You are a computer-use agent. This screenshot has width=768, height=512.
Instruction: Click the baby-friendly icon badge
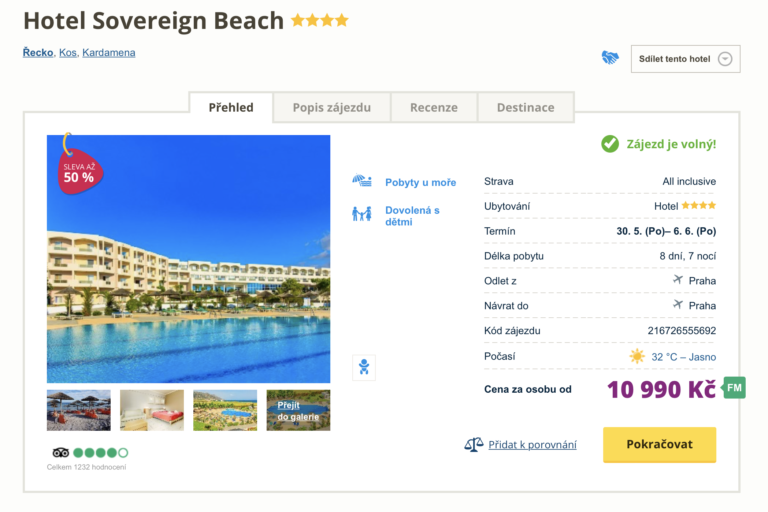[364, 367]
